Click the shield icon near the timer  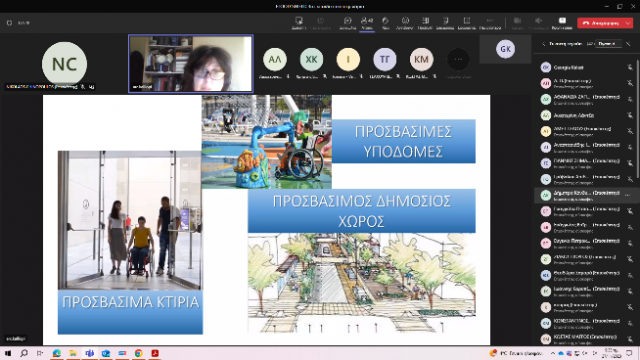pyautogui.click(x=9, y=23)
